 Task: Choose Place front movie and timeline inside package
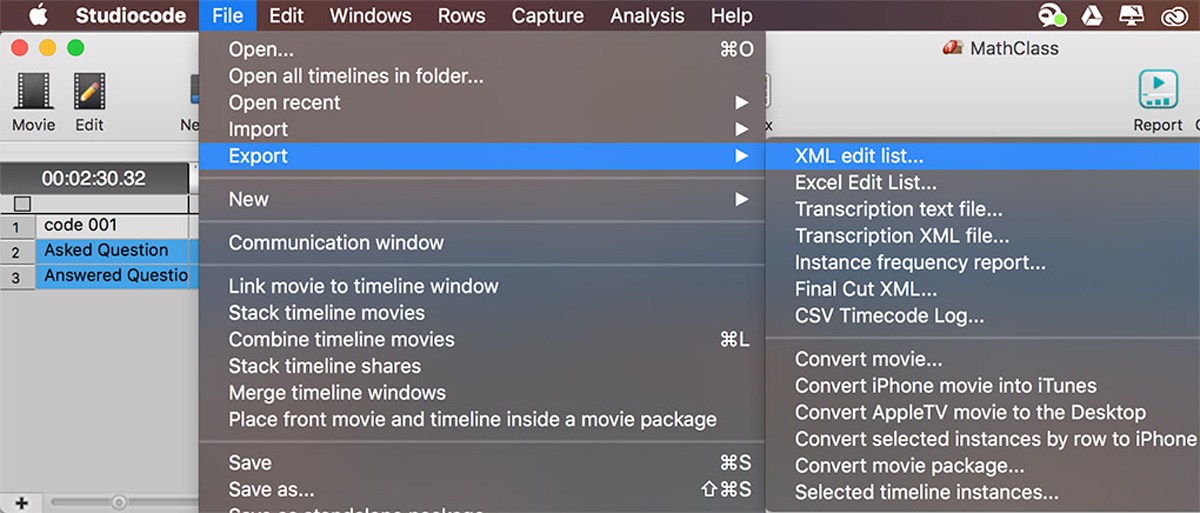(x=482, y=419)
